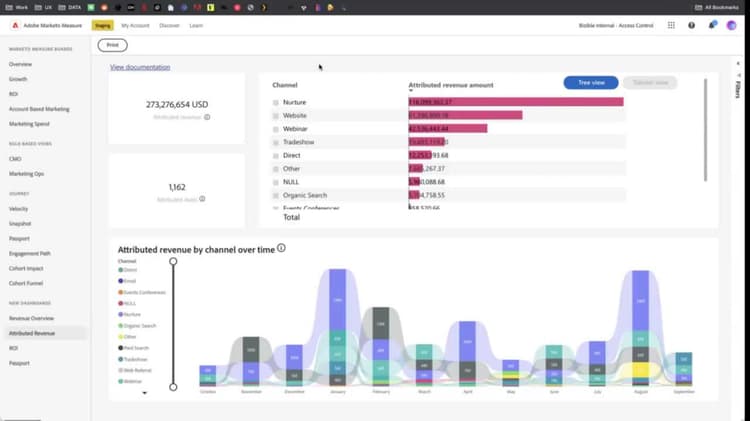Click the Print button
Screen dimensions: 750x421
coord(112,45)
